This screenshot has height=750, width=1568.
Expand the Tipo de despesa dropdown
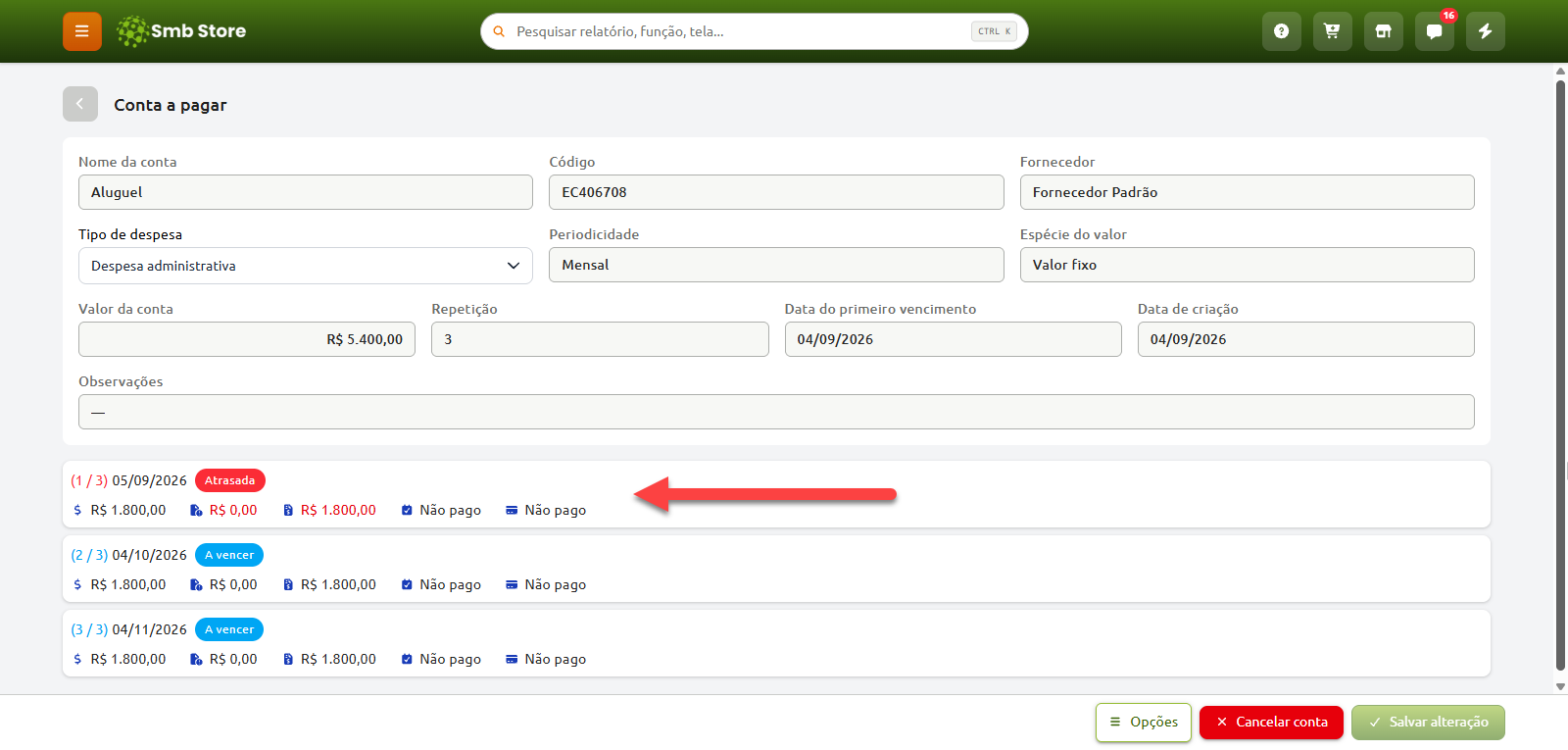[x=306, y=266]
